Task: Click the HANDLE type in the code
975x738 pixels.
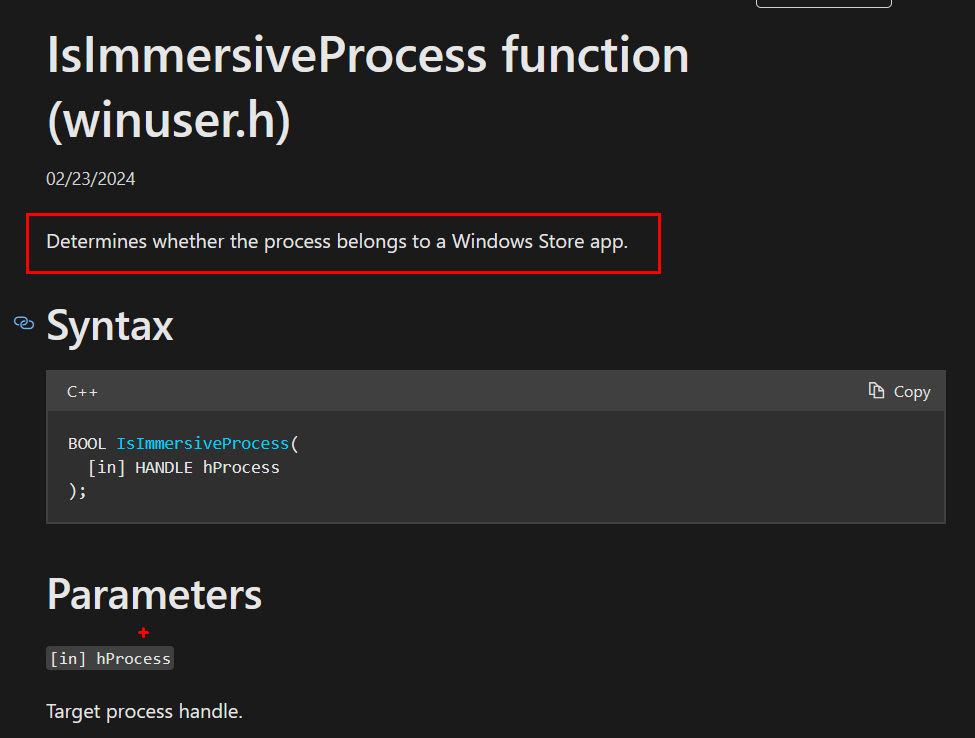Action: pos(164,467)
